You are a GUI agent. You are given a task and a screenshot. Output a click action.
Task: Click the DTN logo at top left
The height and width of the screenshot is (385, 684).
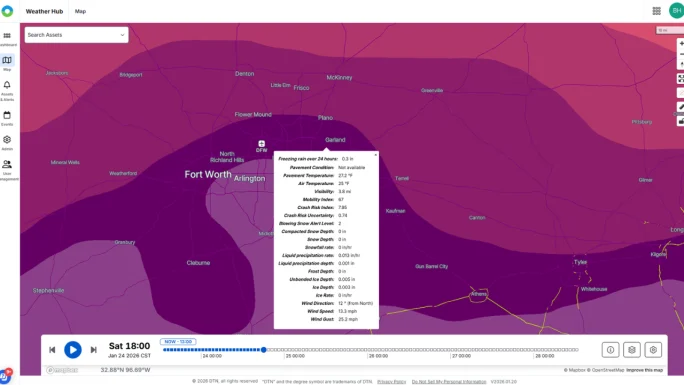coord(7,11)
